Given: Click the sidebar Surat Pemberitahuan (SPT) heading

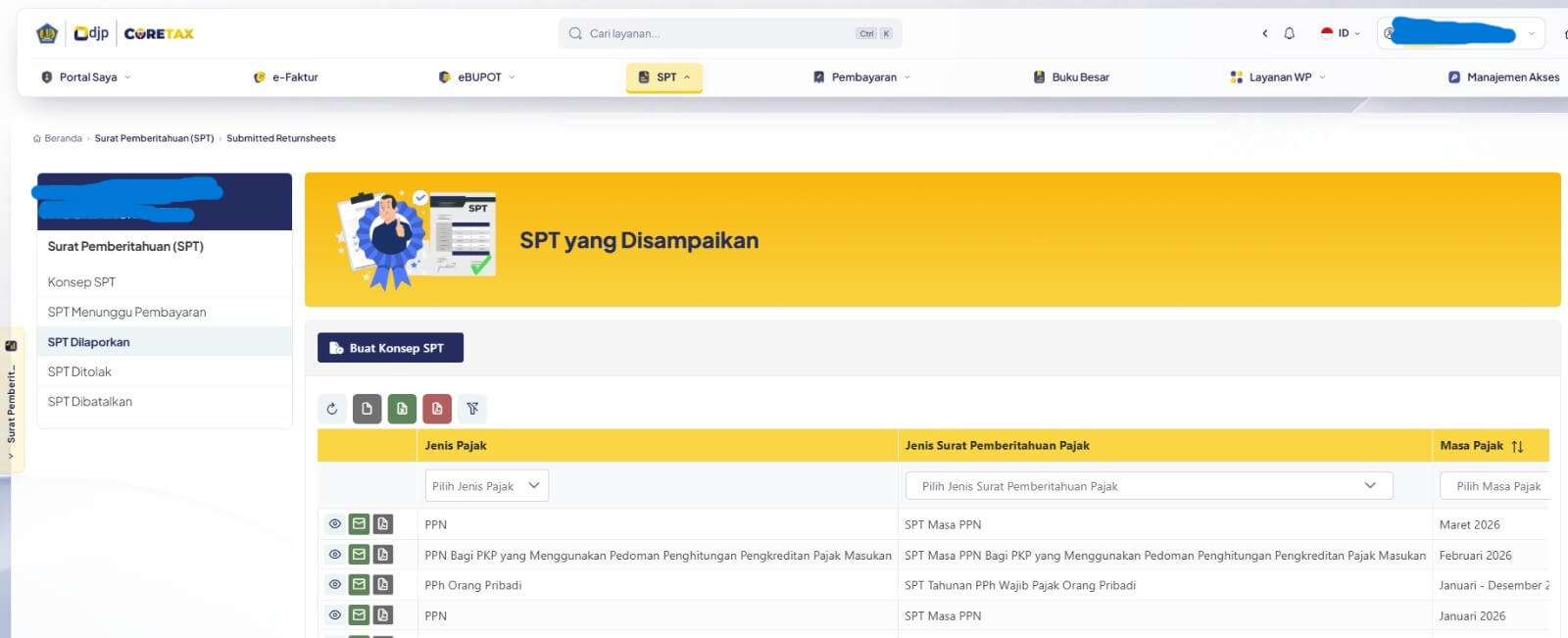Looking at the screenshot, I should [125, 247].
